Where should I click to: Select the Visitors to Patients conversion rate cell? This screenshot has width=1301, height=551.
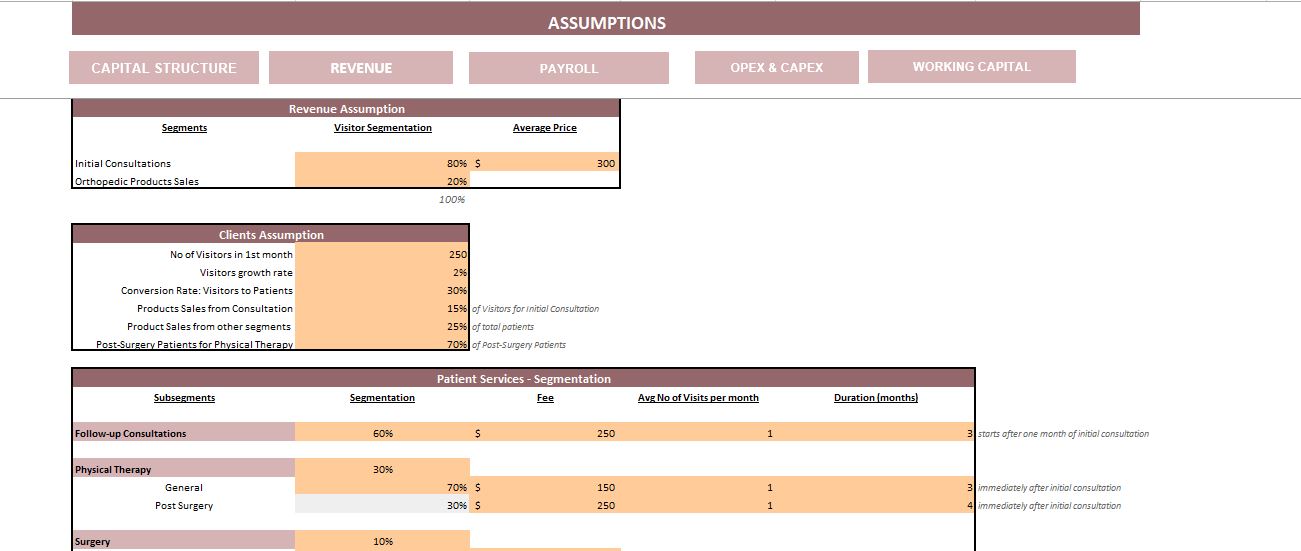(x=382, y=291)
